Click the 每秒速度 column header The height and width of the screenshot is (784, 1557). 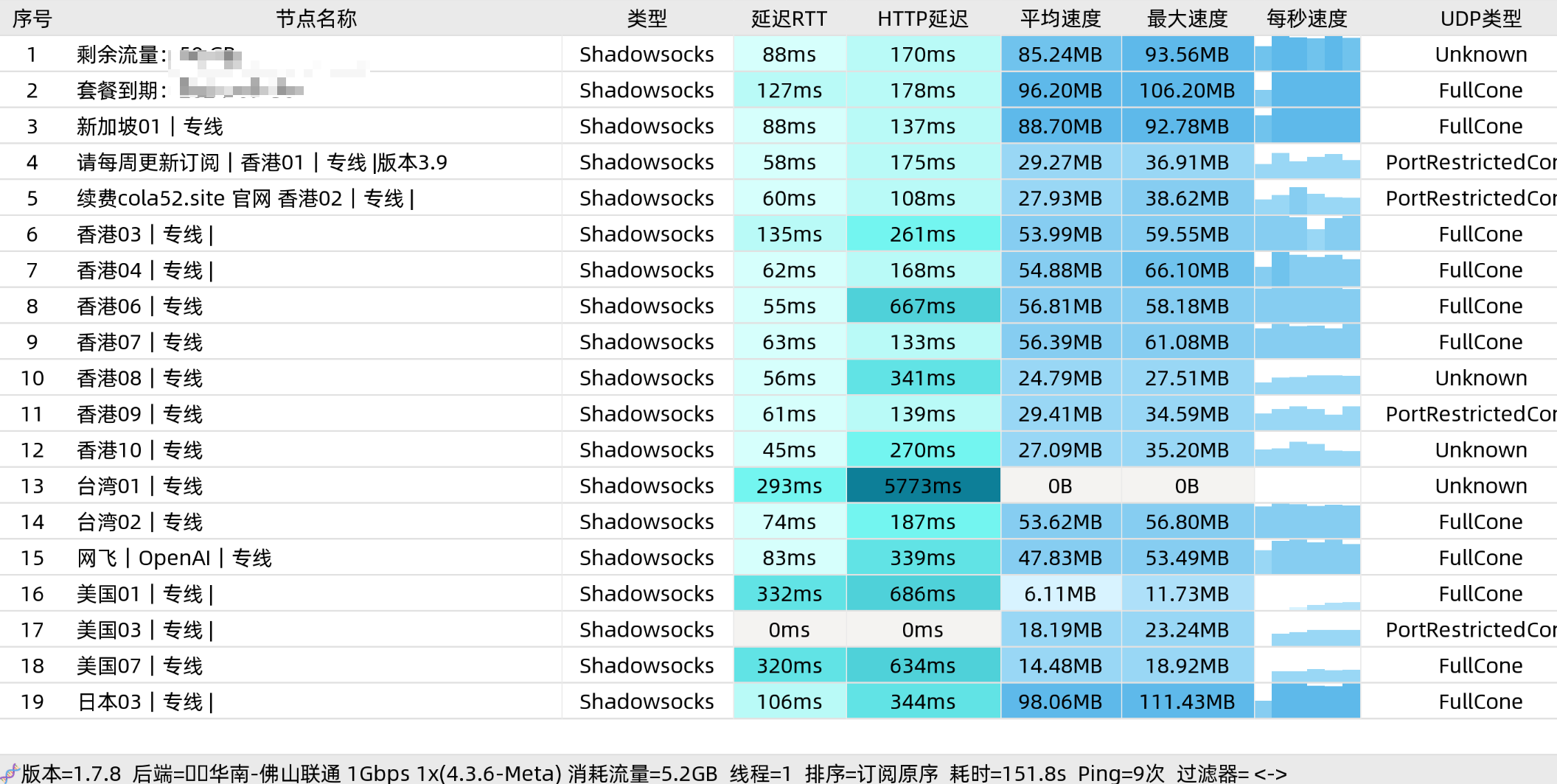[x=1306, y=18]
